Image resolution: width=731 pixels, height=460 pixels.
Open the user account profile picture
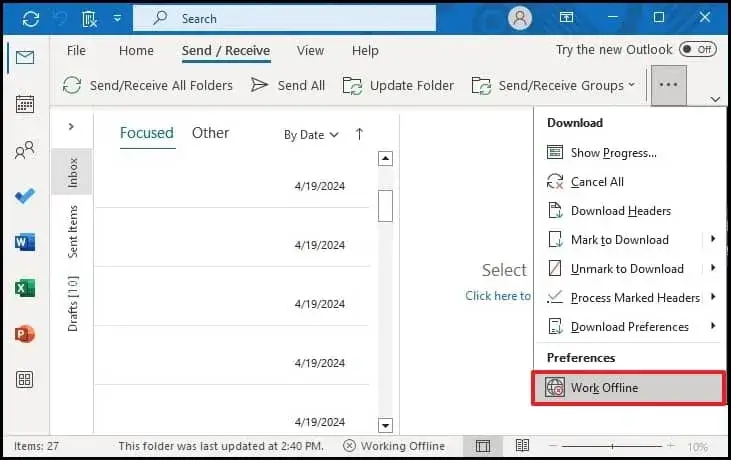[x=520, y=19]
